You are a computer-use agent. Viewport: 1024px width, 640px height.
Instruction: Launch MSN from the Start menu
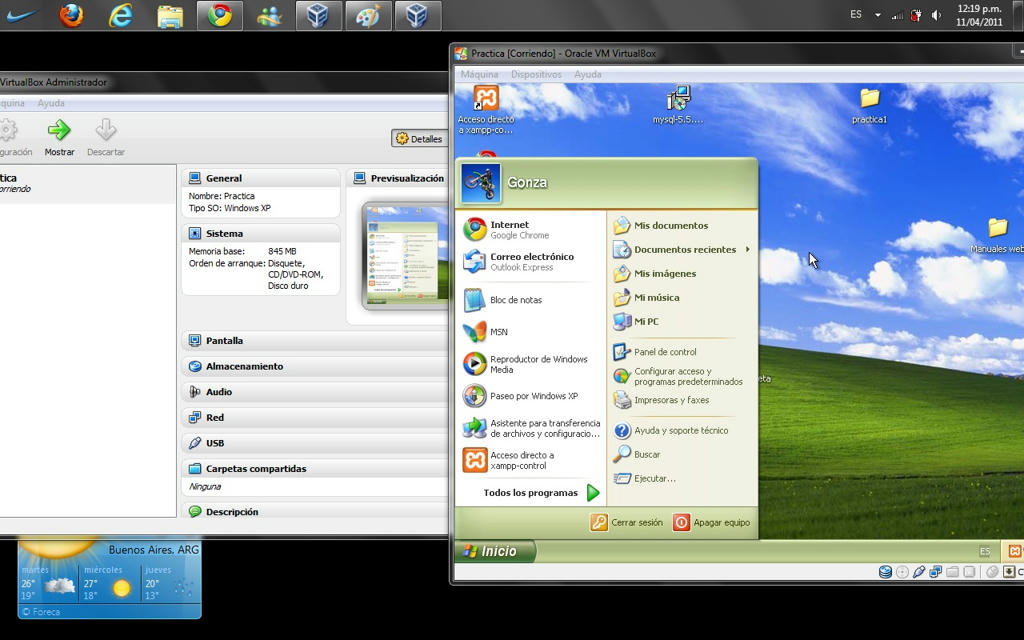coord(531,332)
